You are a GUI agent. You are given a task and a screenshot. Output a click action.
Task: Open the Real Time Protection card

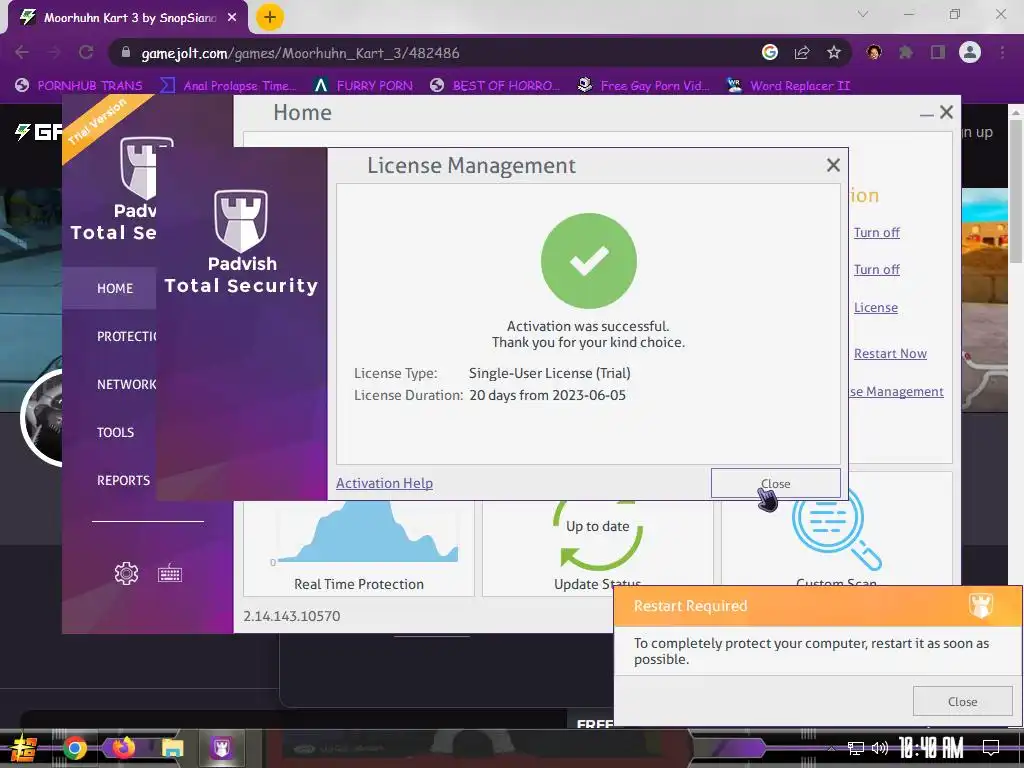[359, 549]
